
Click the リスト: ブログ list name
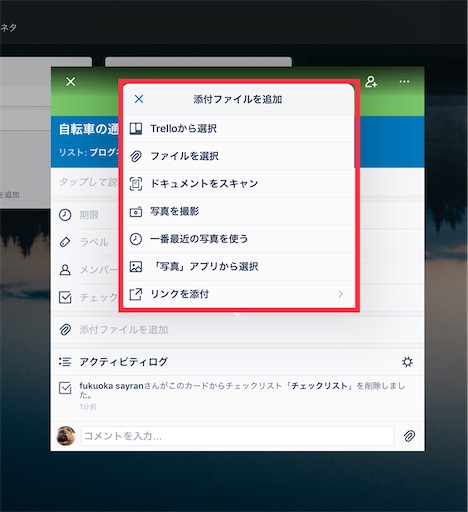point(89,152)
